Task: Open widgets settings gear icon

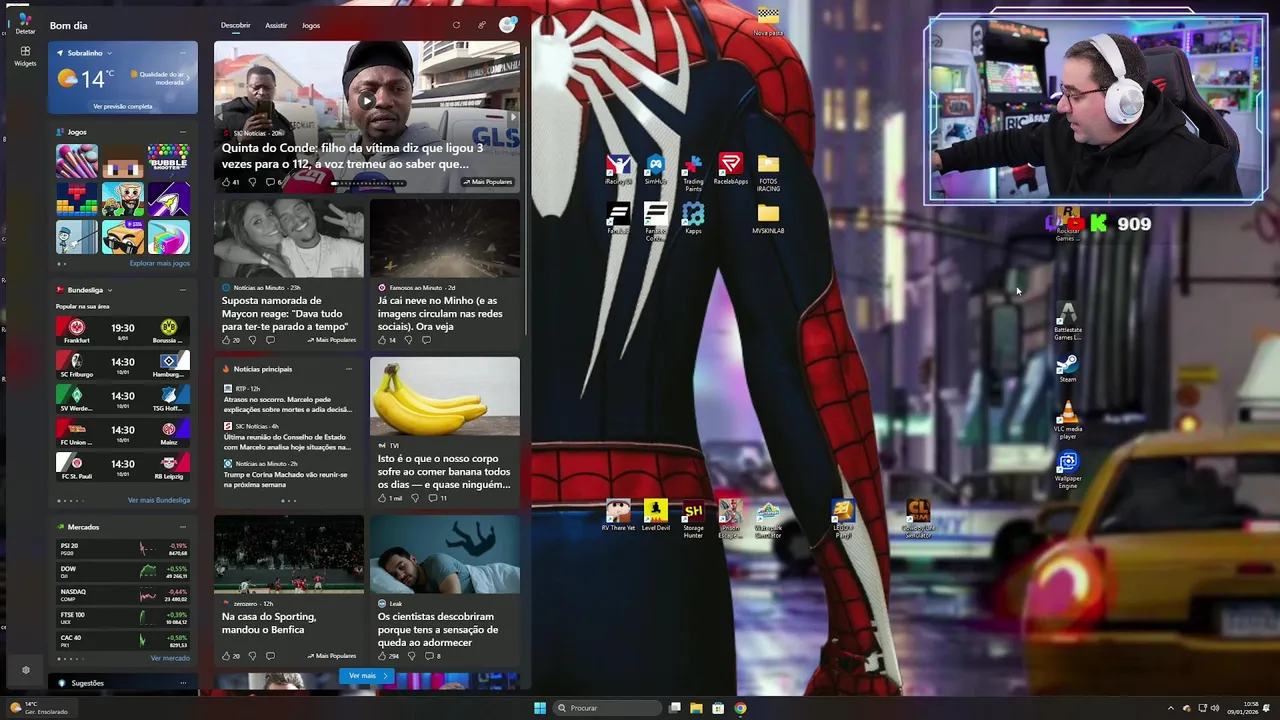Action: point(25,670)
